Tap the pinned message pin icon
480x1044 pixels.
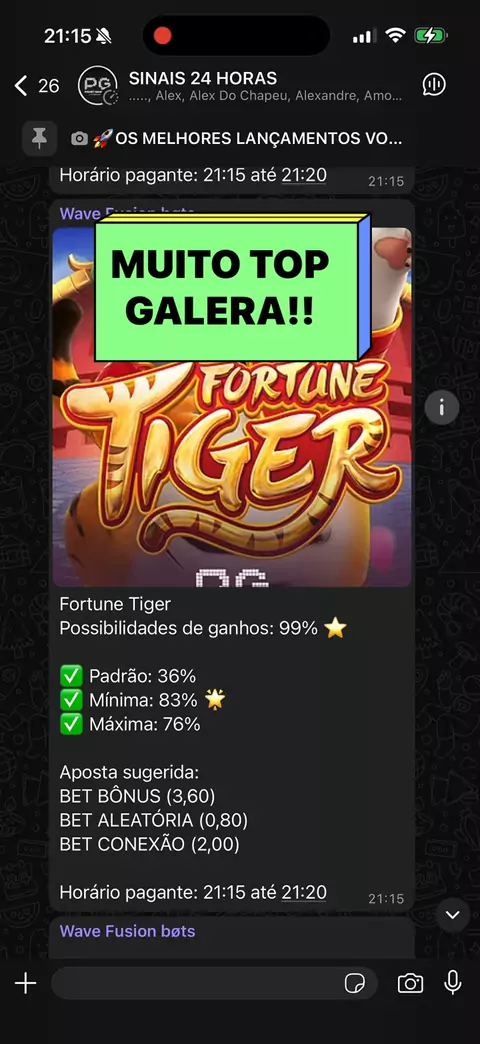click(x=39, y=138)
